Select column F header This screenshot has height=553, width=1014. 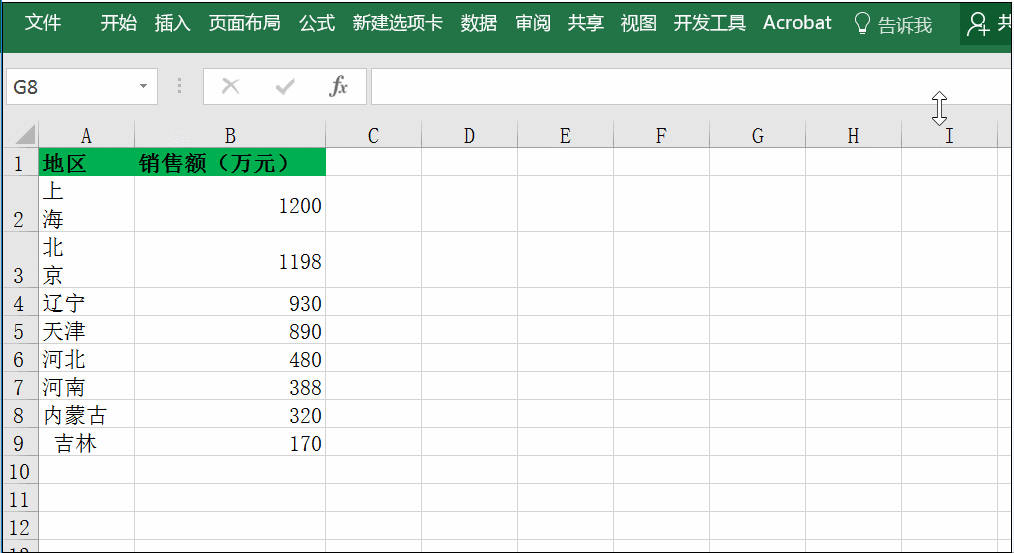661,136
